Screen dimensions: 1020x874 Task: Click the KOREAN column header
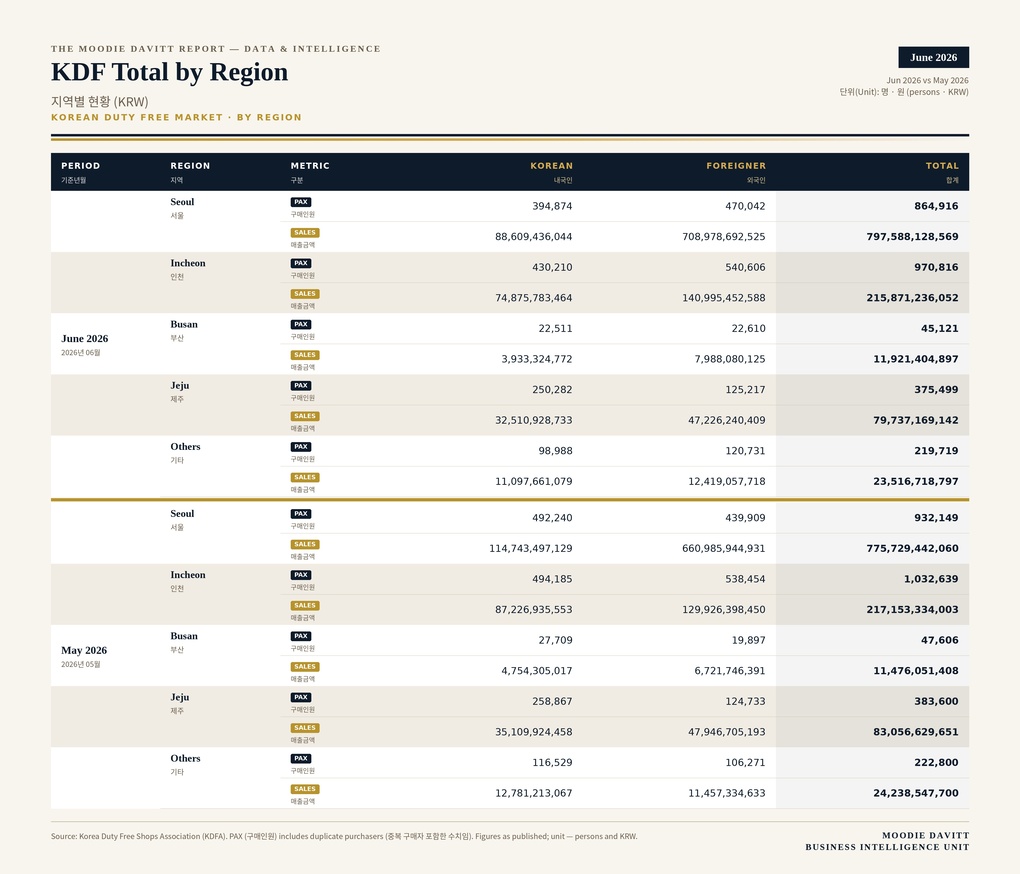click(x=551, y=166)
